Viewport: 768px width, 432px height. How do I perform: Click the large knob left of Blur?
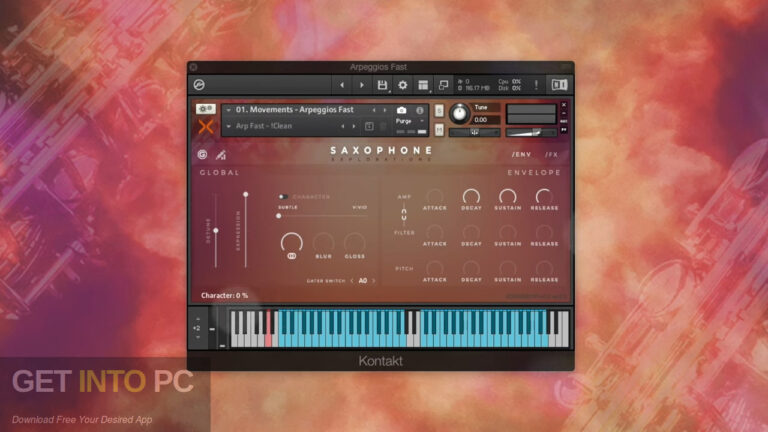pyautogui.click(x=291, y=242)
